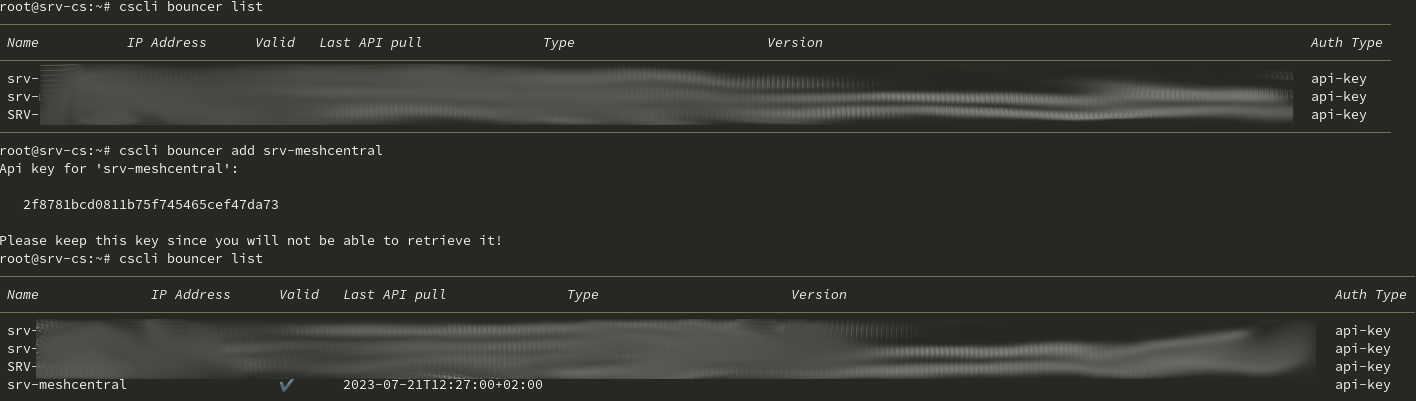The height and width of the screenshot is (401, 1416).
Task: Click the 'Auth Type' header in first table
Action: pos(1347,43)
